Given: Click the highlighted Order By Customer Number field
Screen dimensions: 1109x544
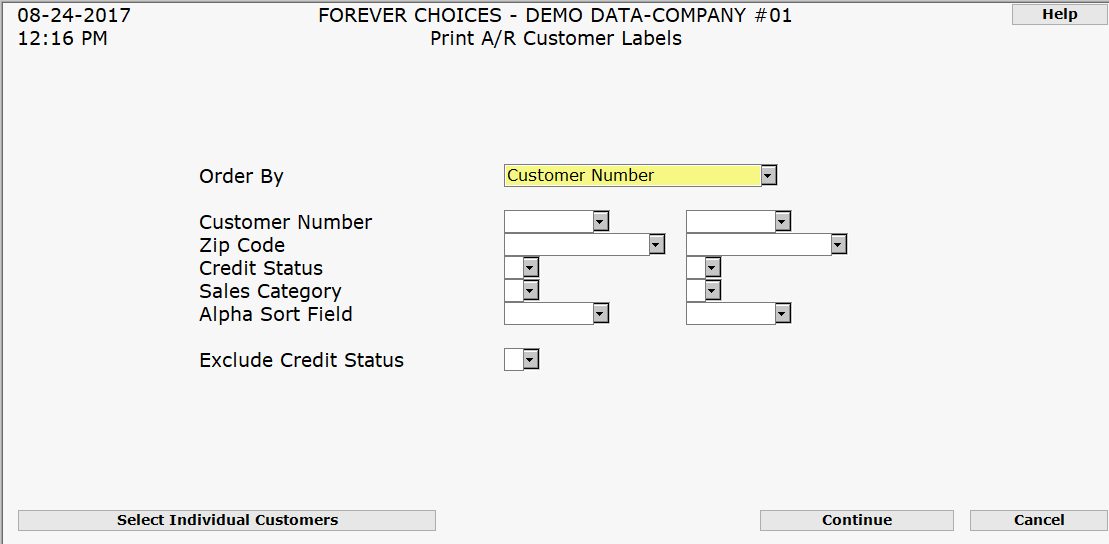Looking at the screenshot, I should coord(632,176).
